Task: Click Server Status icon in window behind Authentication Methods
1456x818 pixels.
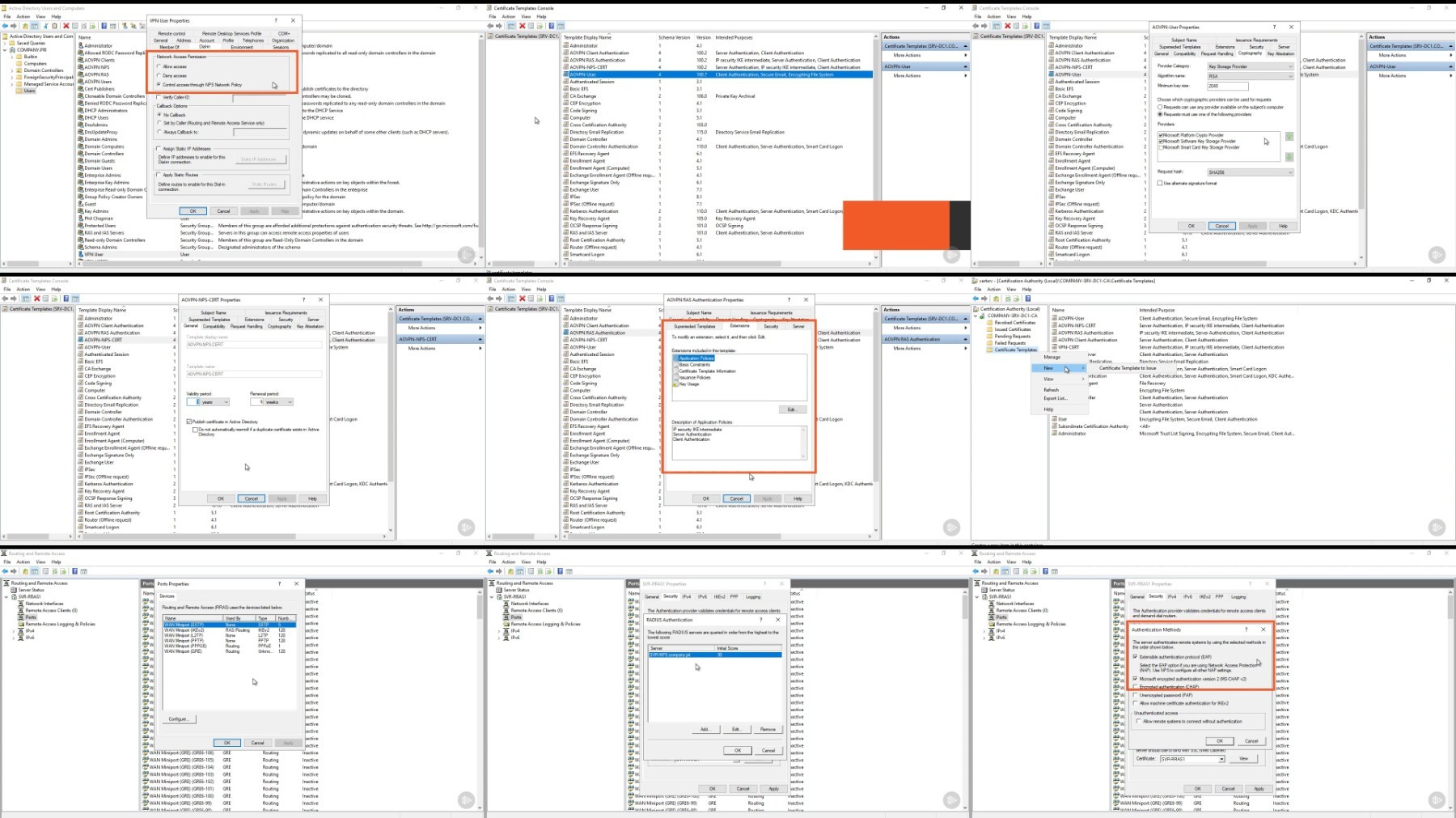Action: [x=985, y=590]
